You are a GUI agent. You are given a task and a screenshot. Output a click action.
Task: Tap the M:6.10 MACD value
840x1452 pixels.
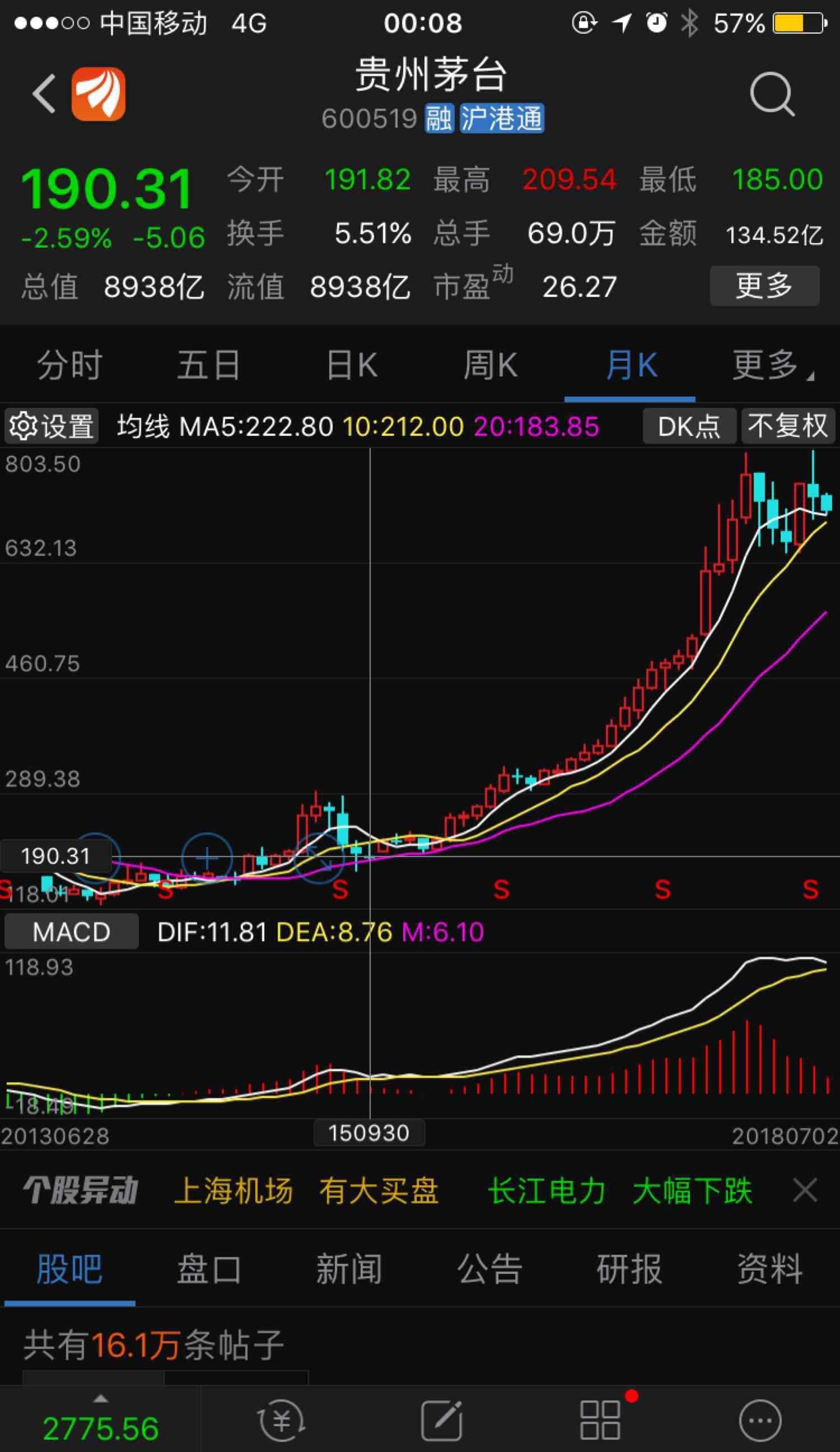pyautogui.click(x=442, y=932)
